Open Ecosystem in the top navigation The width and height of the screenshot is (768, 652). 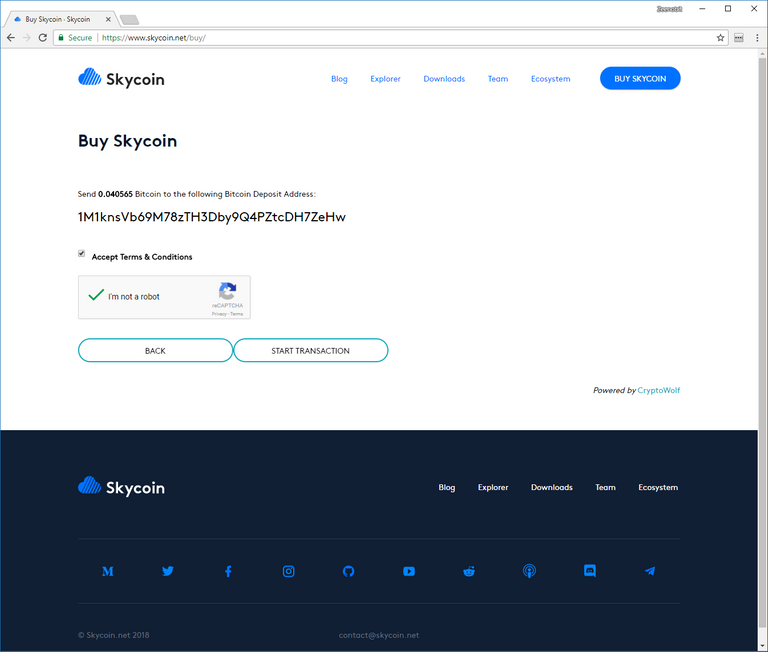[x=551, y=79]
